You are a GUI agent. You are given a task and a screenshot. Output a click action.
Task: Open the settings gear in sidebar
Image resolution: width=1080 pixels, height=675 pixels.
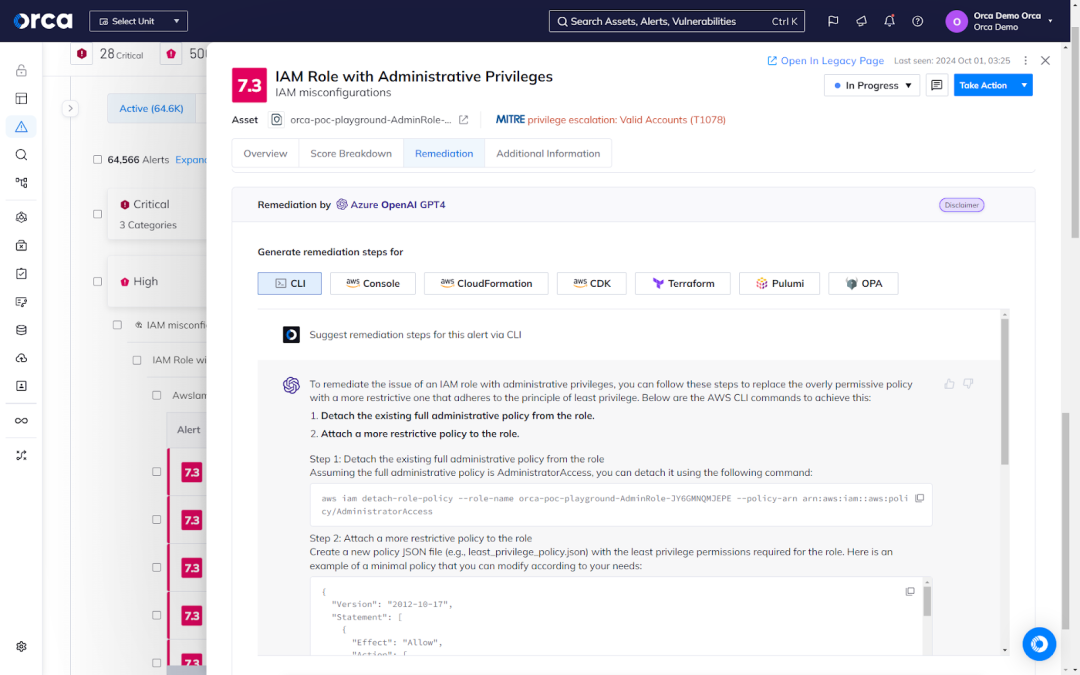[21, 647]
